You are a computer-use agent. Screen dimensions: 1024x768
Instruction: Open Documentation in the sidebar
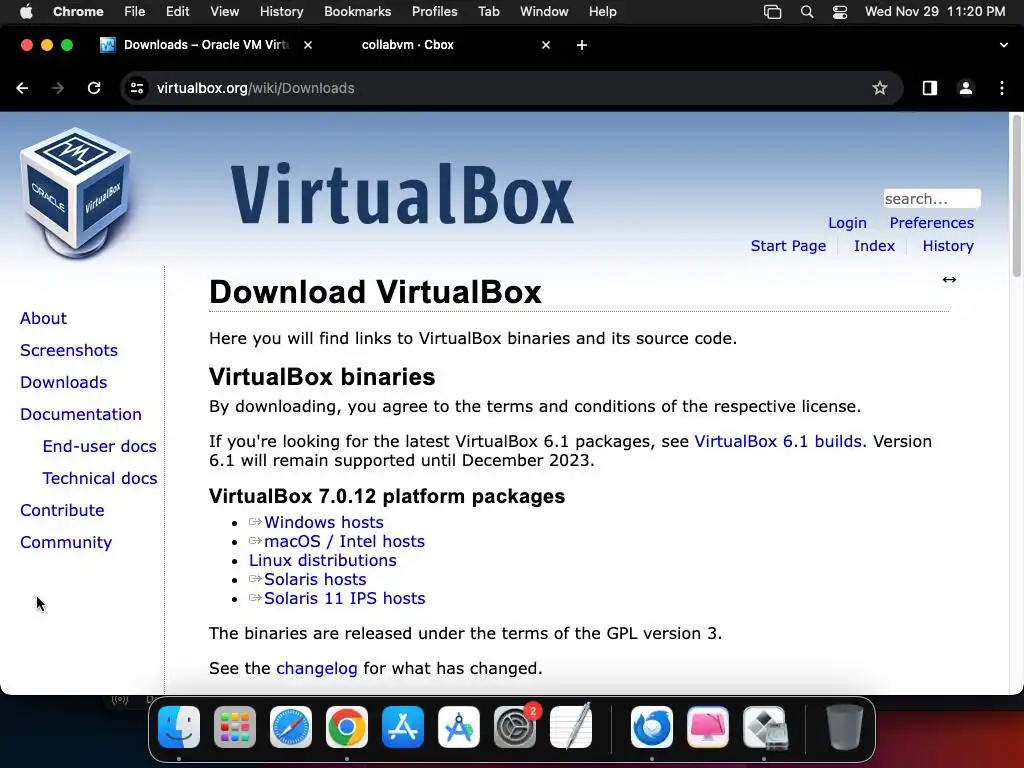(x=80, y=414)
